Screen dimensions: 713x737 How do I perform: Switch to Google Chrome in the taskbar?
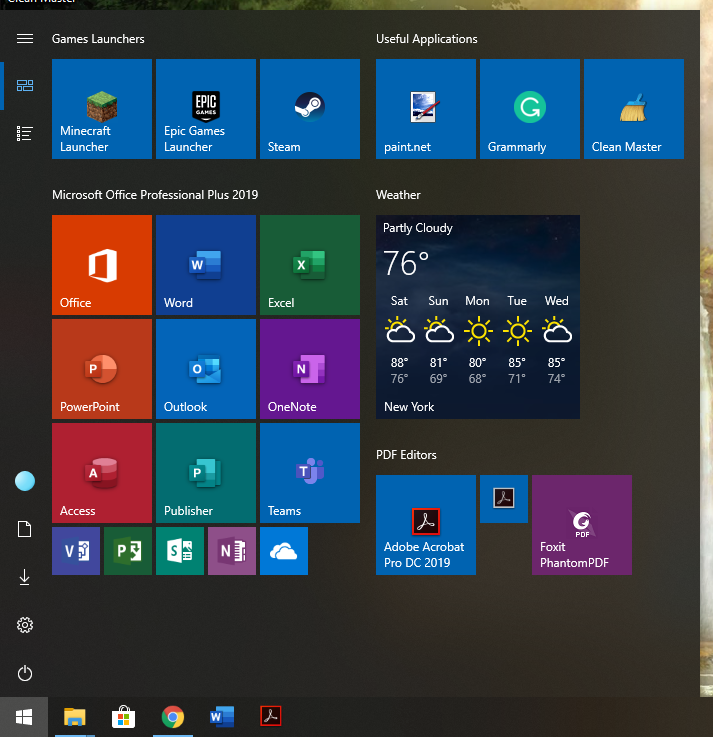[x=172, y=717]
